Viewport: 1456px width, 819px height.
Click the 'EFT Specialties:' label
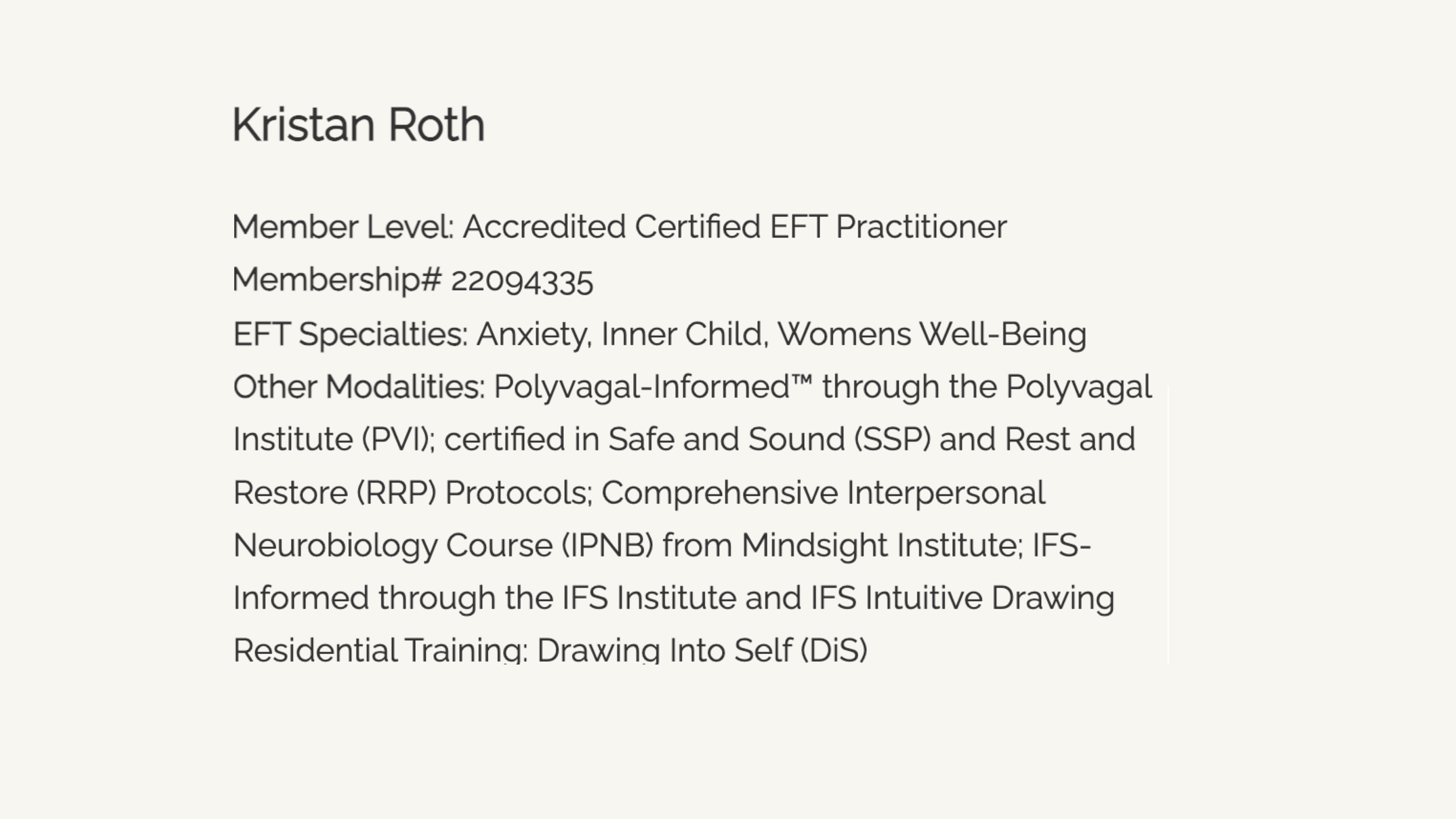pos(351,335)
